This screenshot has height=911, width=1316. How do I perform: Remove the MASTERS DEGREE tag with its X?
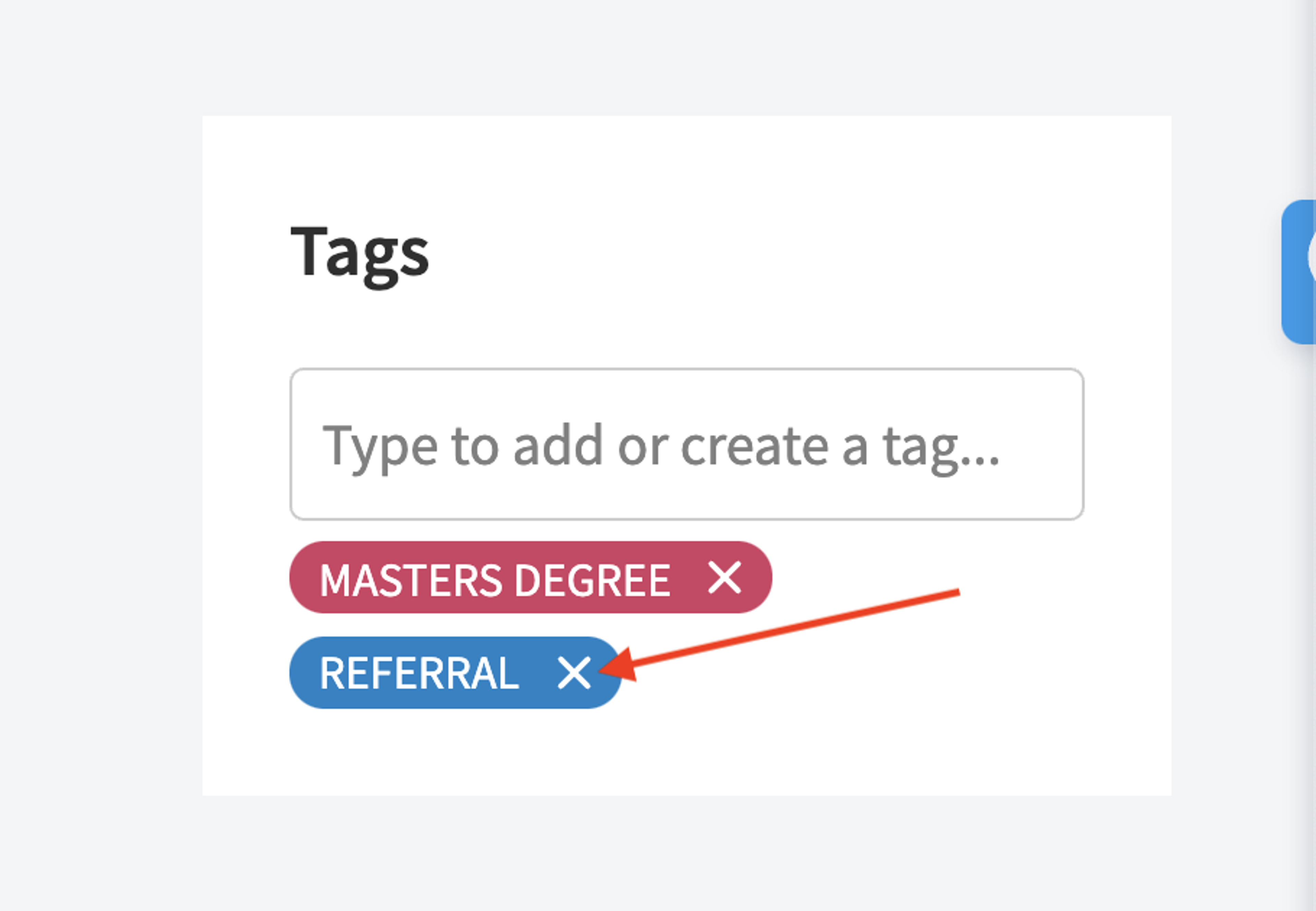[724, 577]
